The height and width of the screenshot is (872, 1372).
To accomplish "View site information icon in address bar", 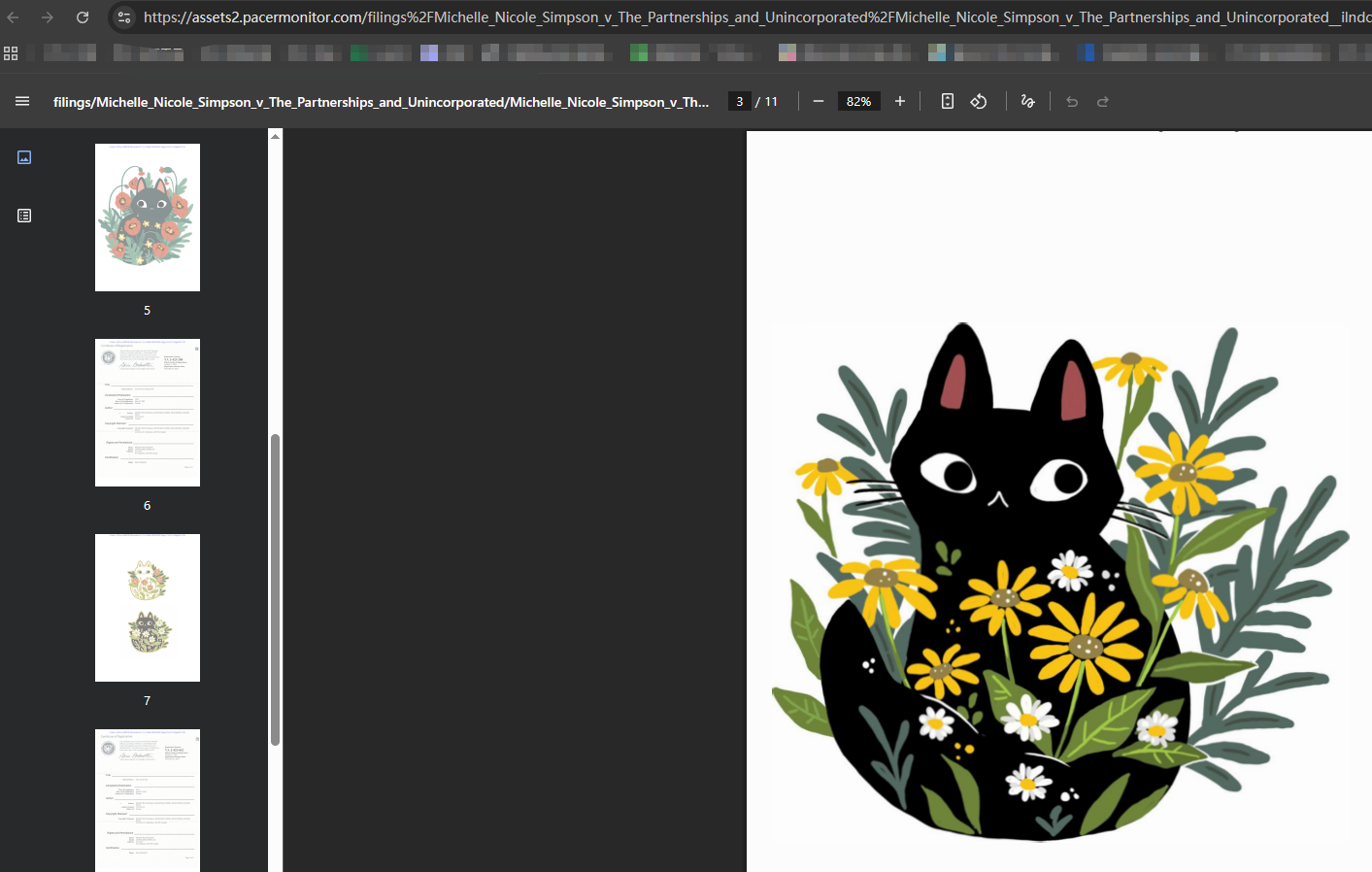I will (x=123, y=17).
